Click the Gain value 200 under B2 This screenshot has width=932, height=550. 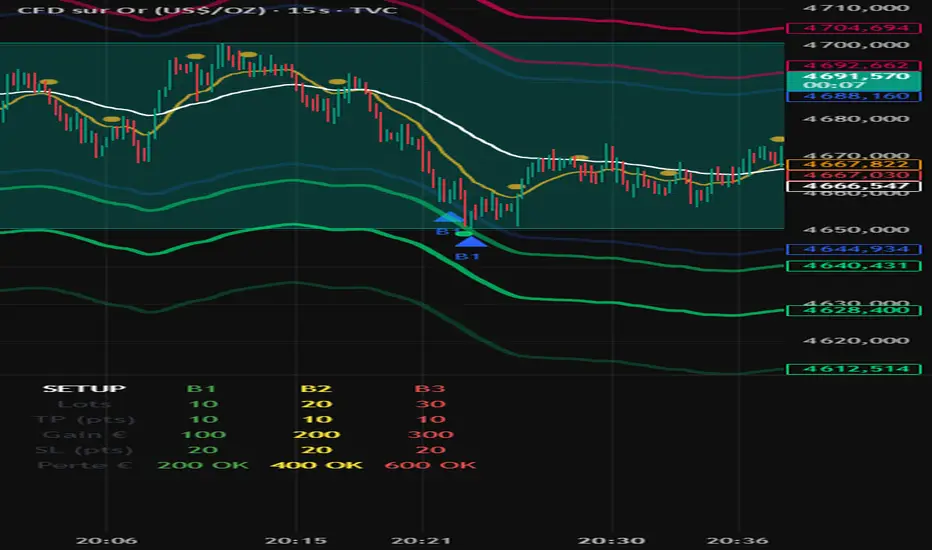[x=317, y=435]
